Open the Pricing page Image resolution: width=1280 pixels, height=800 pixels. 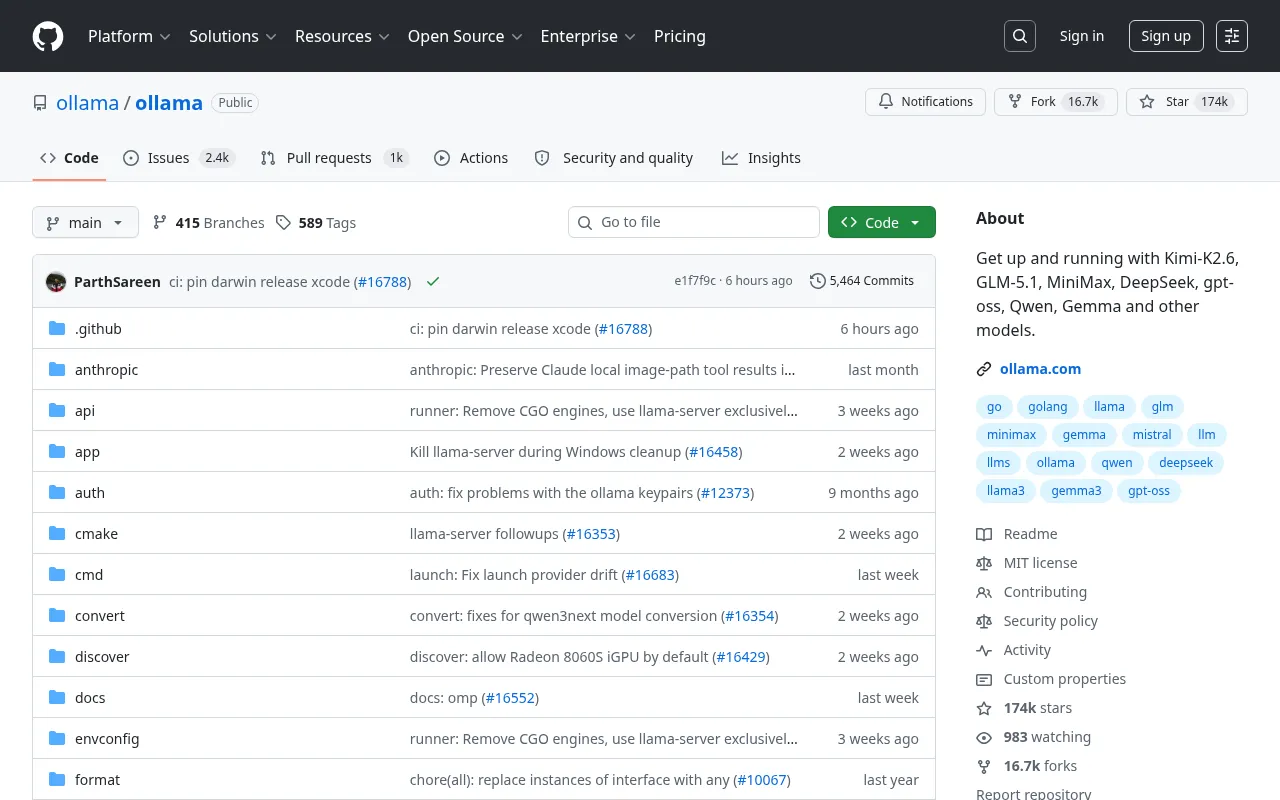pyautogui.click(x=680, y=36)
